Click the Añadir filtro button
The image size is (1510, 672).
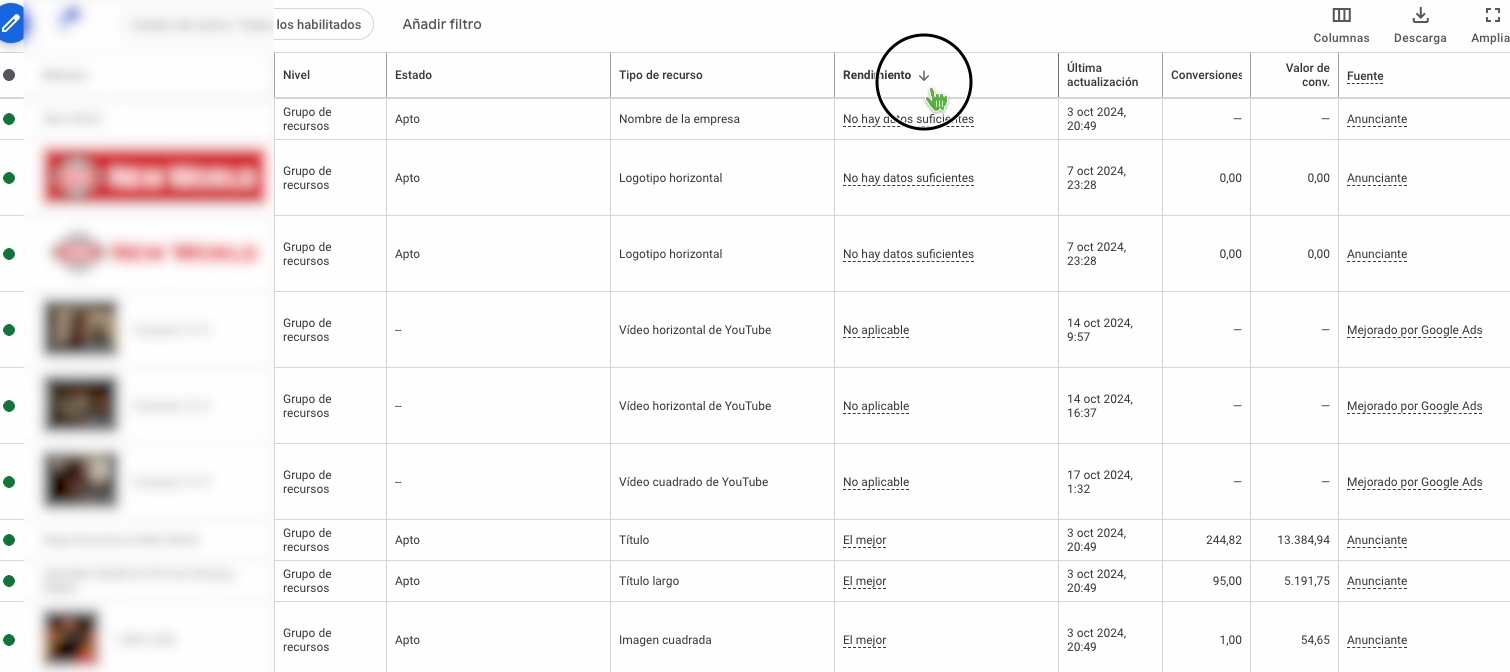pyautogui.click(x=442, y=24)
